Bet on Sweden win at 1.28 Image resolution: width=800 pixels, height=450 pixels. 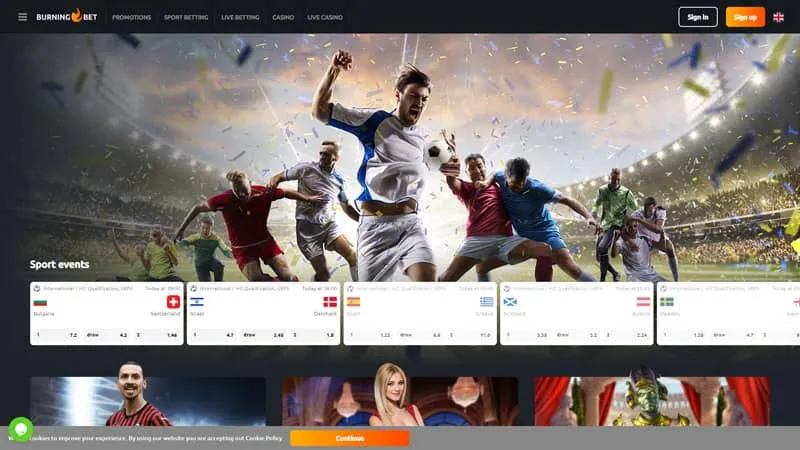click(683, 335)
